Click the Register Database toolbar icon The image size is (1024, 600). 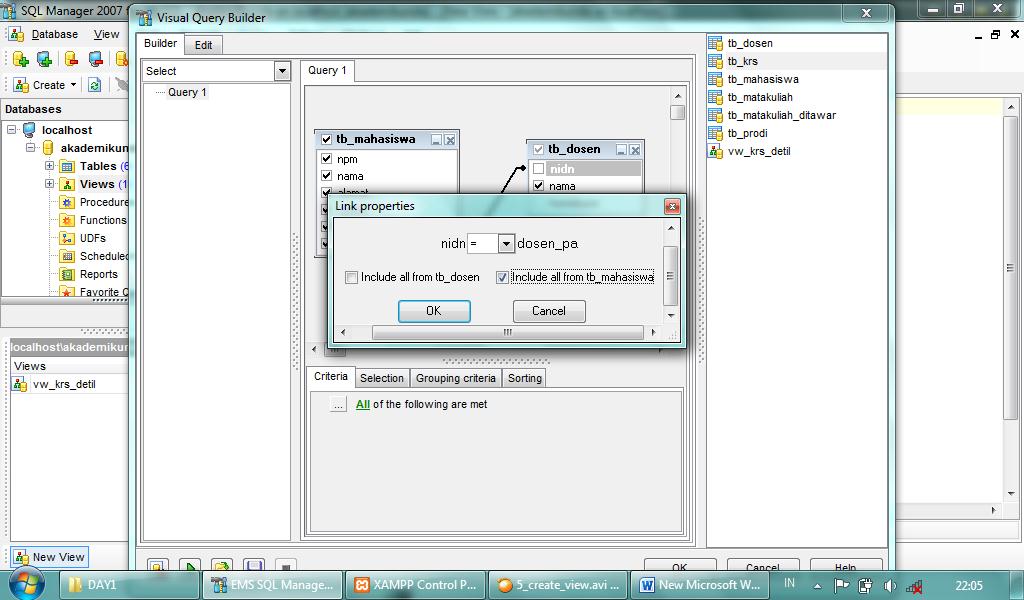click(x=20, y=59)
